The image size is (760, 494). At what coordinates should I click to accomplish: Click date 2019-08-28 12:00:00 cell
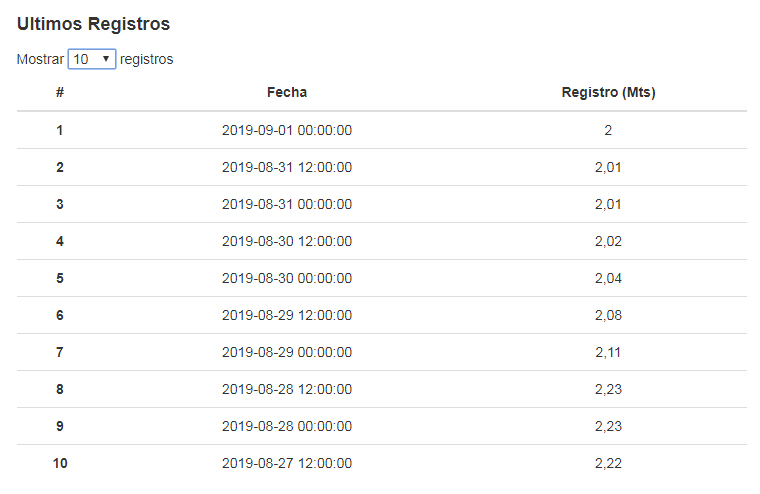click(287, 389)
